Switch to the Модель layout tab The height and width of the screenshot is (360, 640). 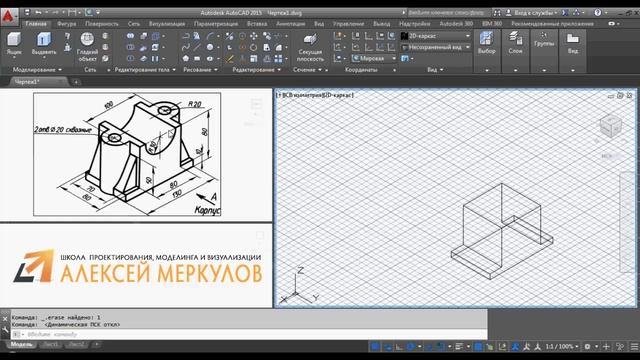[x=21, y=344]
